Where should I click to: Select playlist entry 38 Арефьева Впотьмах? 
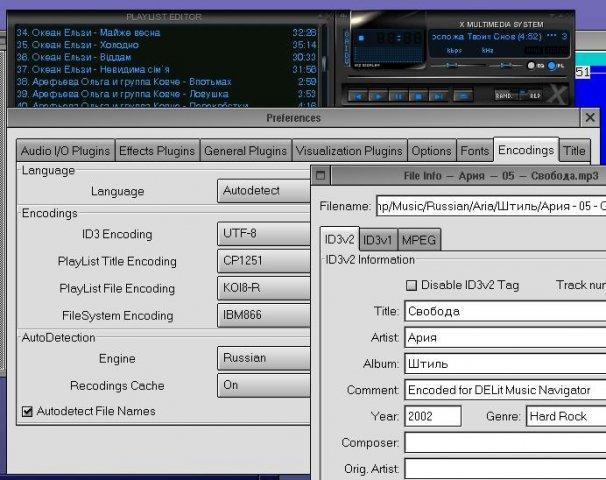point(166,82)
